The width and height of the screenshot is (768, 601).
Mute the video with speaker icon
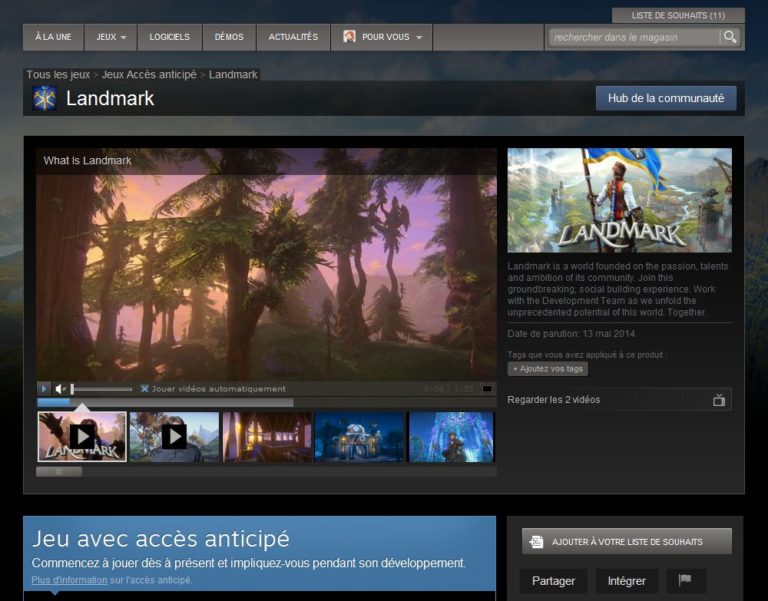pos(61,389)
